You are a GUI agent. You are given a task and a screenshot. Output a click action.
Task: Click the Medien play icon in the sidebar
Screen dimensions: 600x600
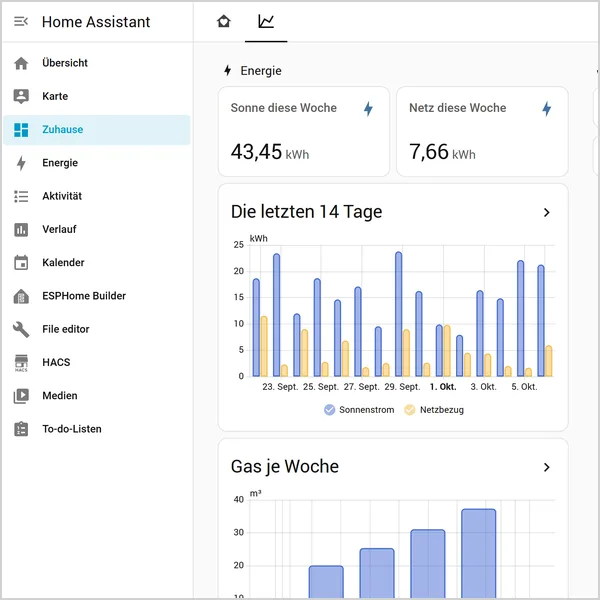[x=21, y=396]
